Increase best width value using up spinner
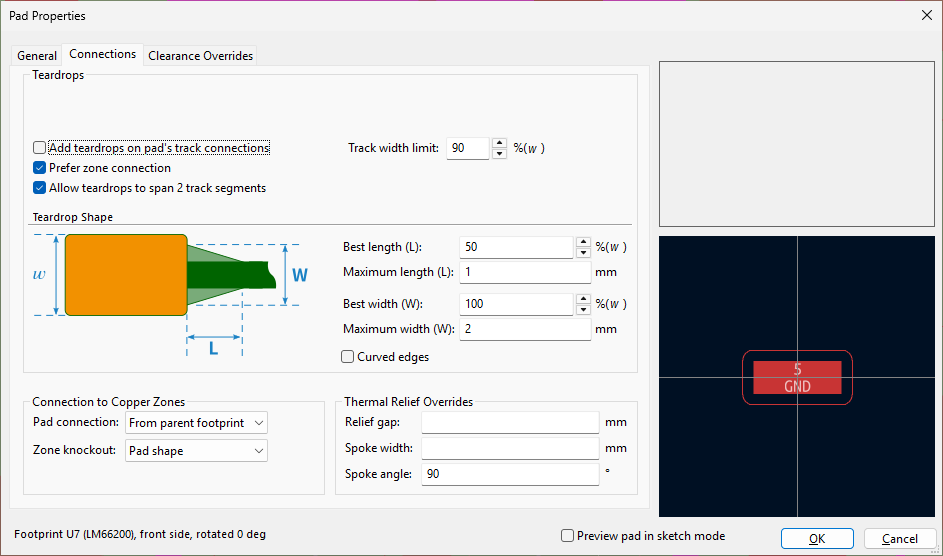The height and width of the screenshot is (556, 943). coord(583,298)
